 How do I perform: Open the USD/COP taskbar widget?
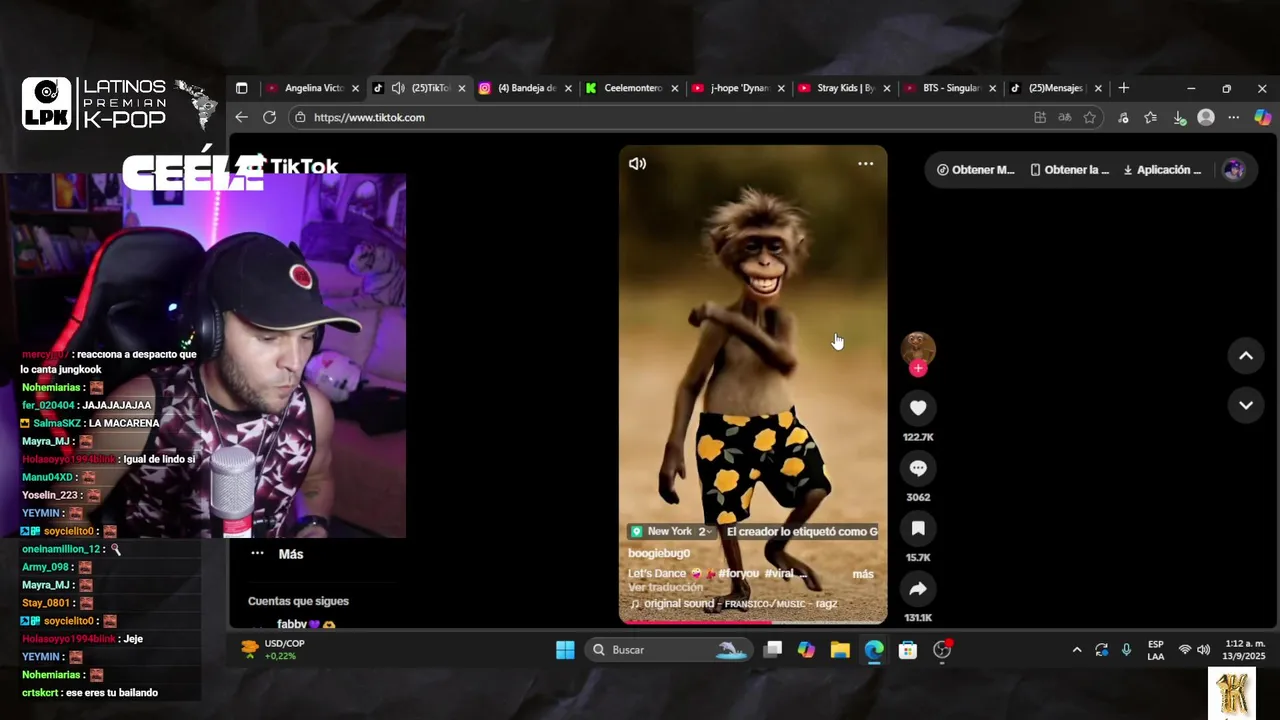click(x=272, y=650)
